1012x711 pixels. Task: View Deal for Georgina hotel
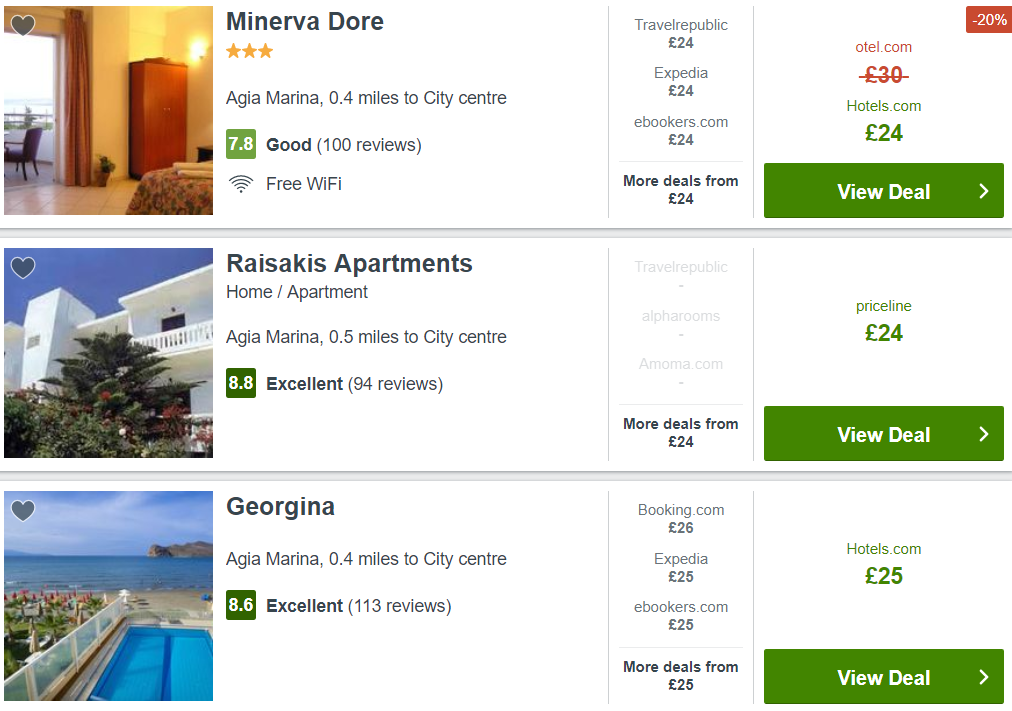(x=884, y=676)
